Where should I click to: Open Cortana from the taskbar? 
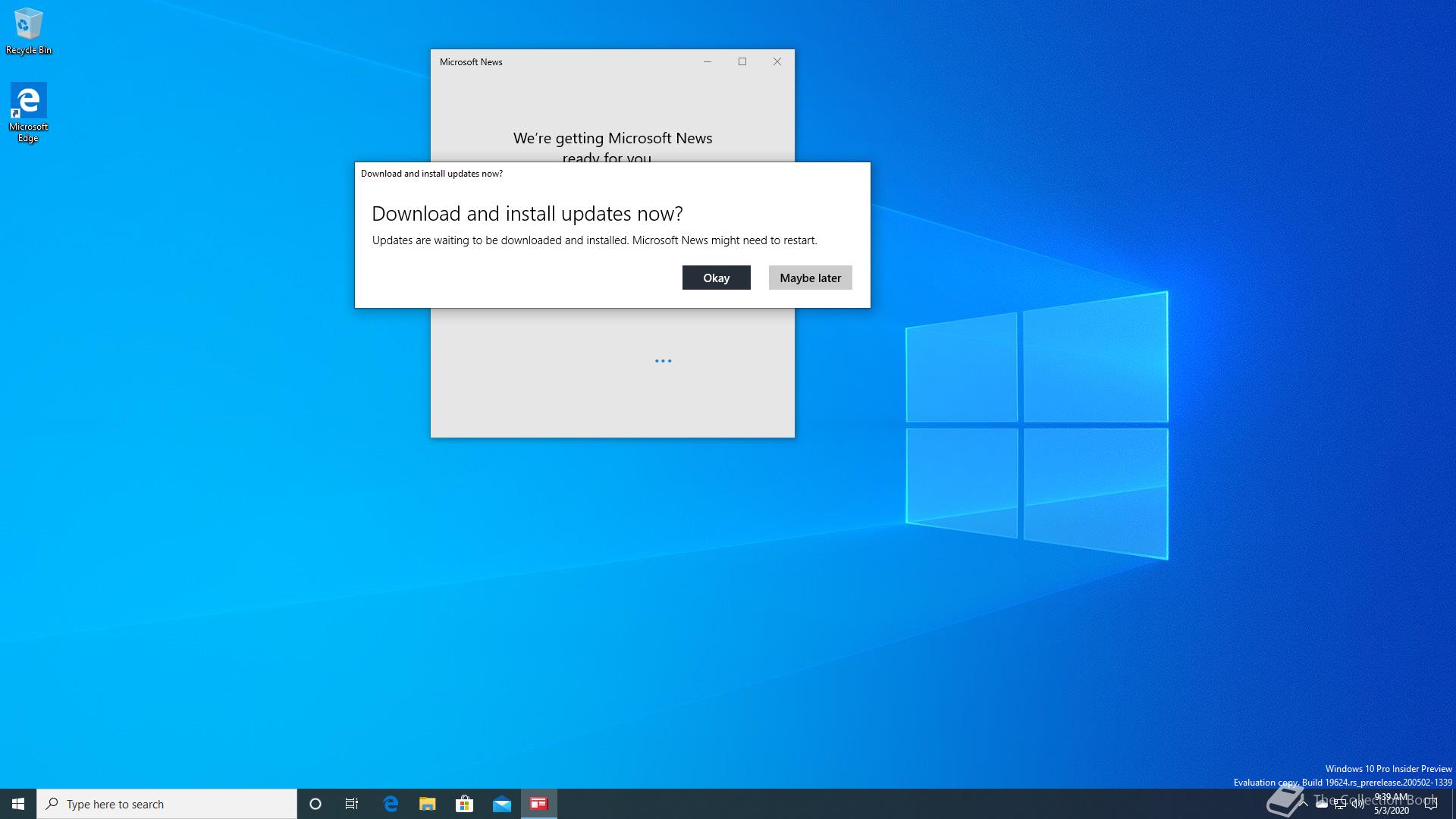coord(315,804)
